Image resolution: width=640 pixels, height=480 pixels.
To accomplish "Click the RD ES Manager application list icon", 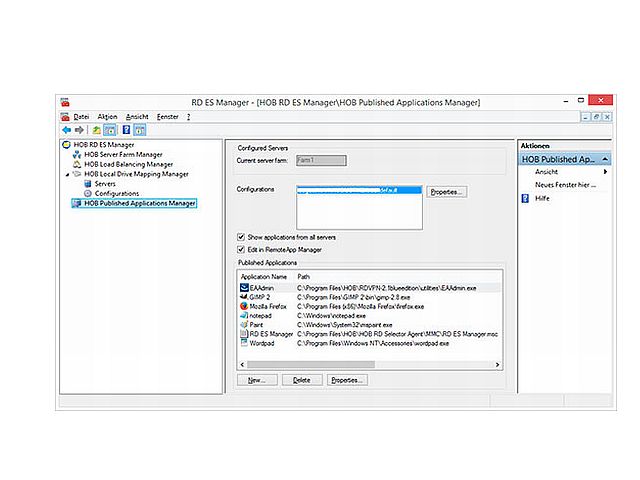I will click(x=244, y=334).
